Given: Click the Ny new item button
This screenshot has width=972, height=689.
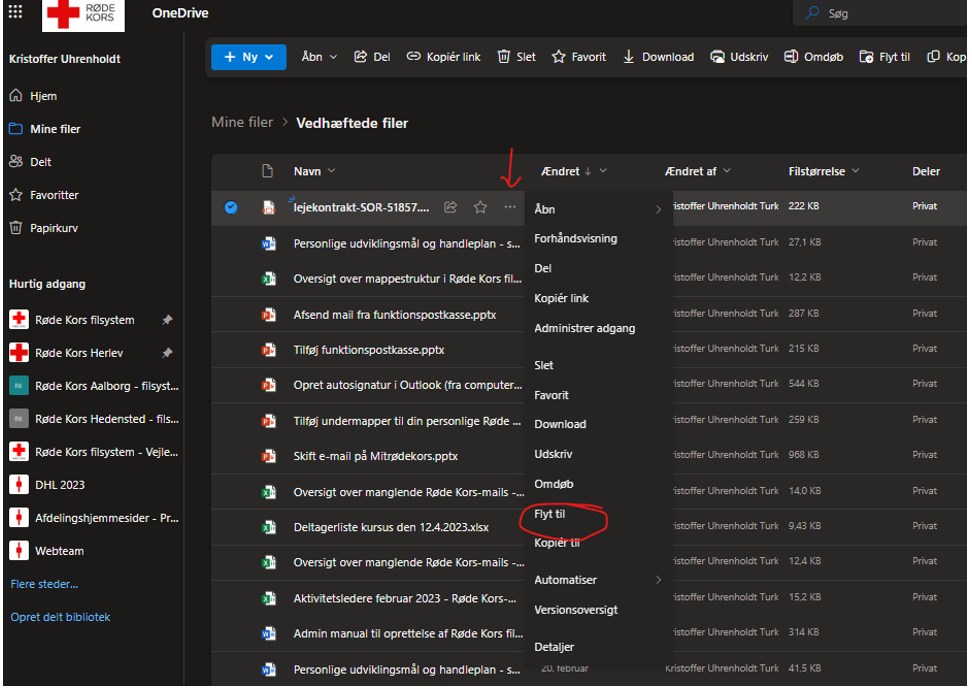Looking at the screenshot, I should [249, 57].
